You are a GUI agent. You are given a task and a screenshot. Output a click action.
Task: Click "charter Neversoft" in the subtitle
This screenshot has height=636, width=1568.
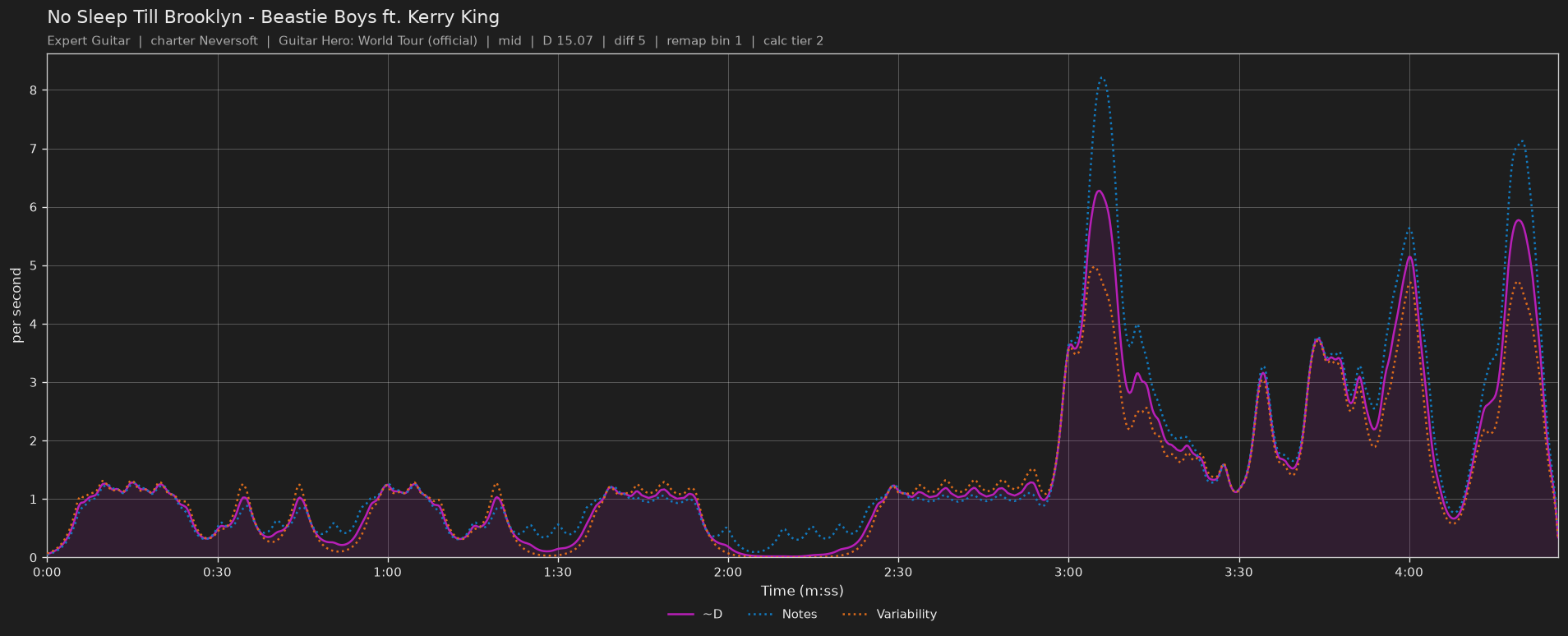coord(204,41)
